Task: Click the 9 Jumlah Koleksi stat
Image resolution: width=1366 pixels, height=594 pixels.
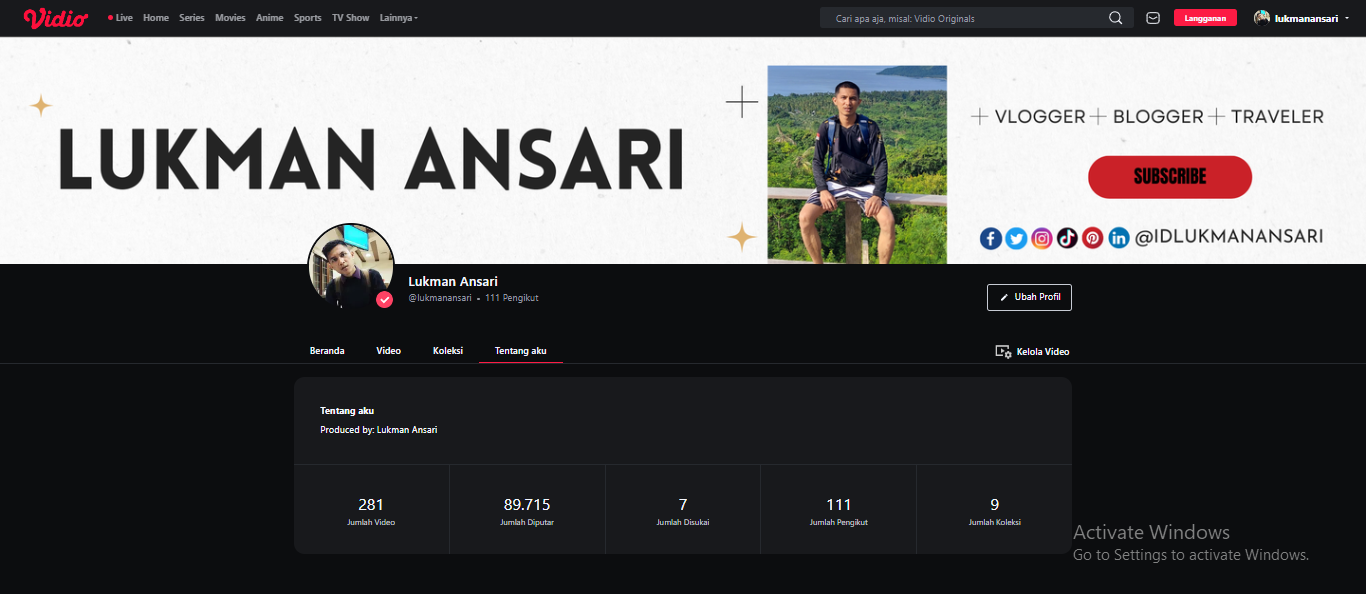Action: (994, 510)
